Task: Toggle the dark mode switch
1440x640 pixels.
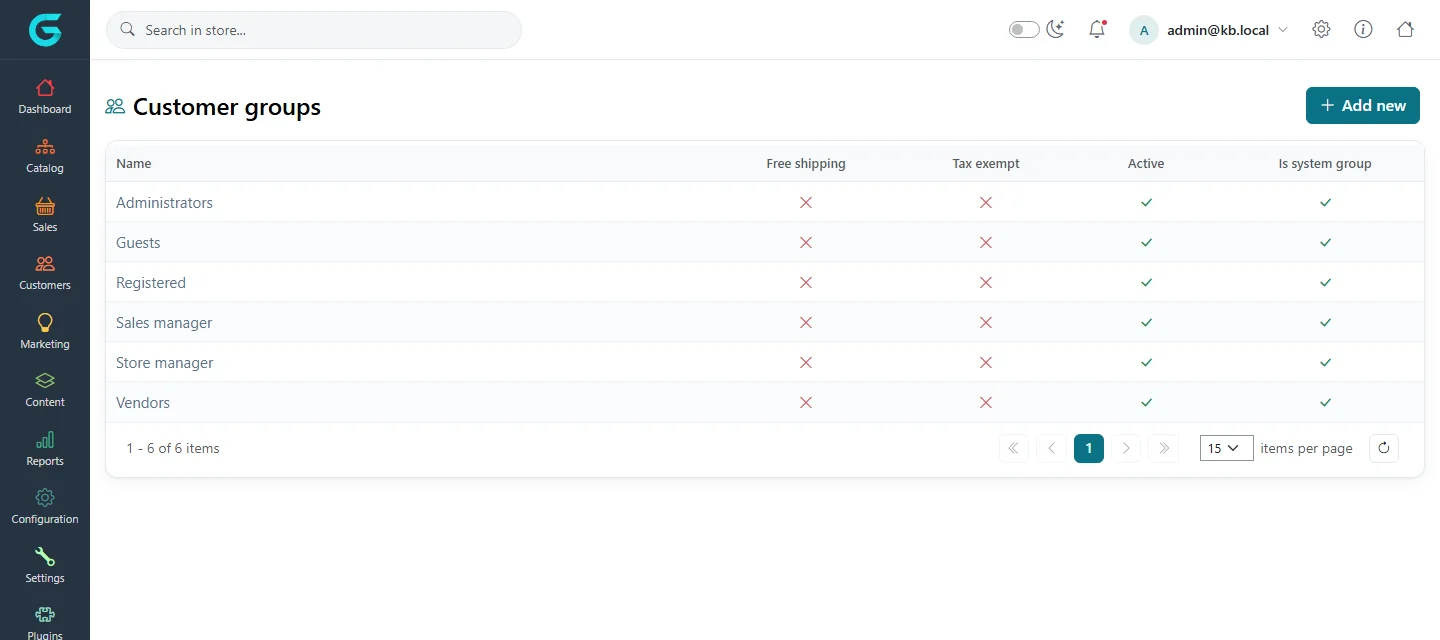Action: pos(1024,30)
